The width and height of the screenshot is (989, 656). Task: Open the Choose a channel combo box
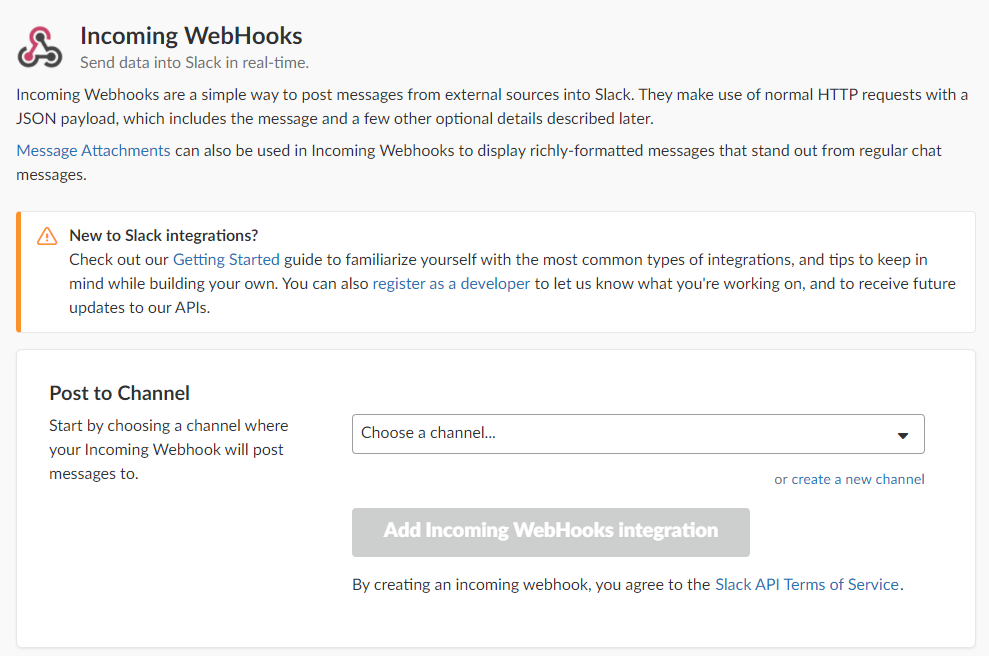pos(638,434)
